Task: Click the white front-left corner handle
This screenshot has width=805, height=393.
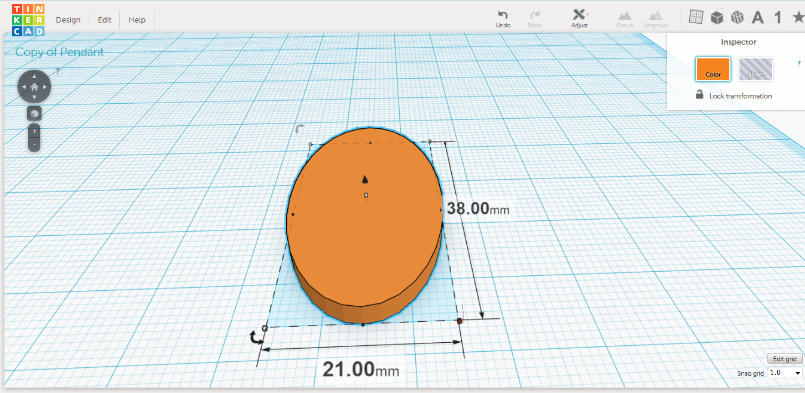Action: click(265, 328)
